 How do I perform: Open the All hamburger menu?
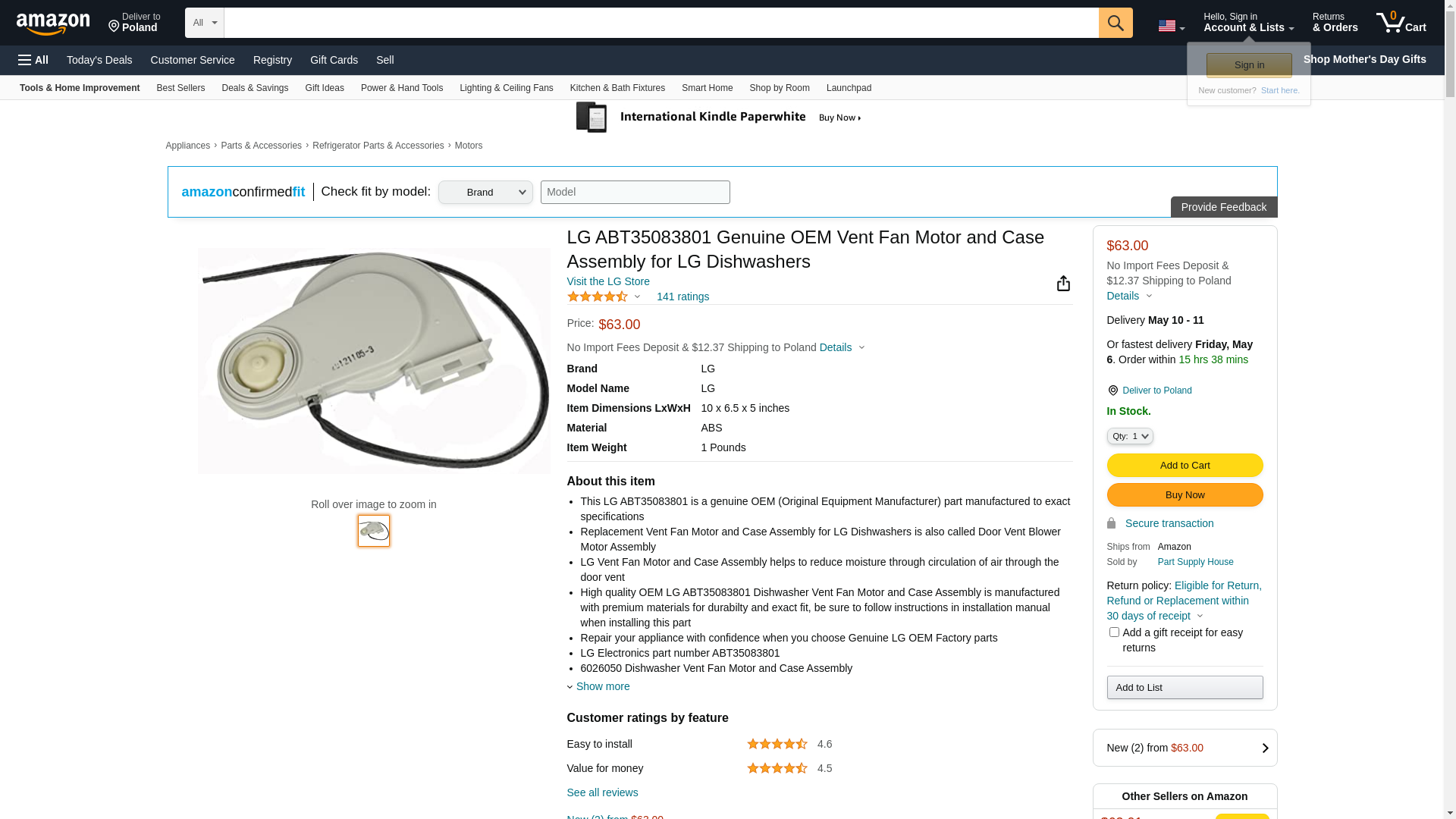[x=33, y=60]
